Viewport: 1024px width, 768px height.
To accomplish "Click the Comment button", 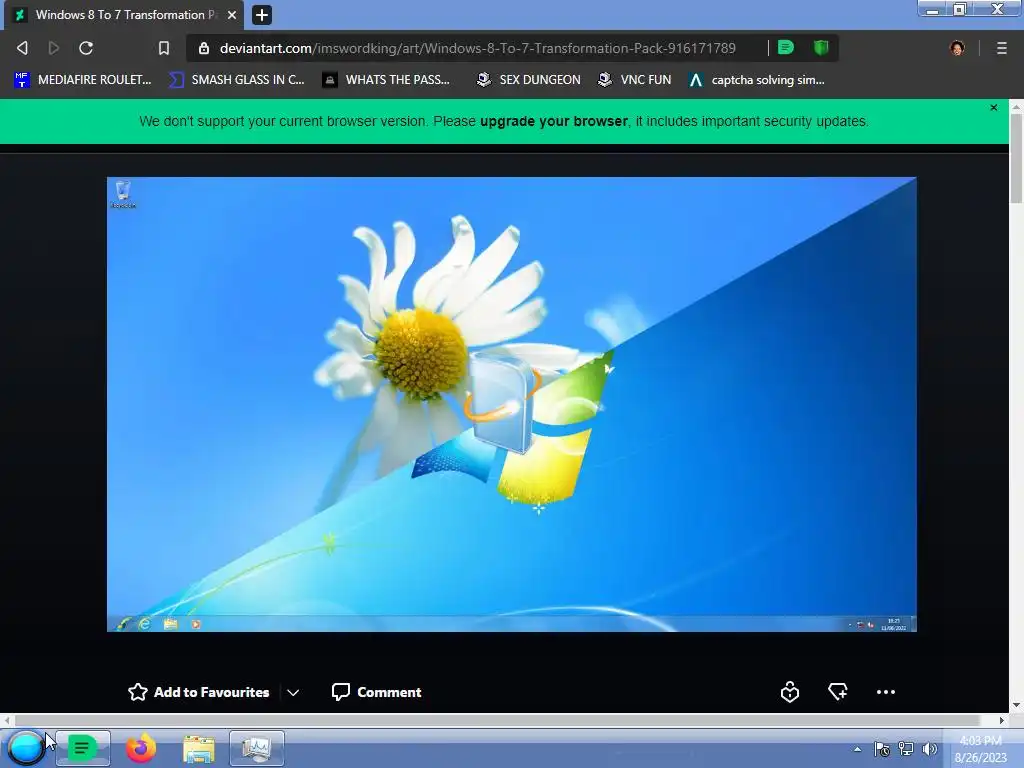I will tap(377, 692).
